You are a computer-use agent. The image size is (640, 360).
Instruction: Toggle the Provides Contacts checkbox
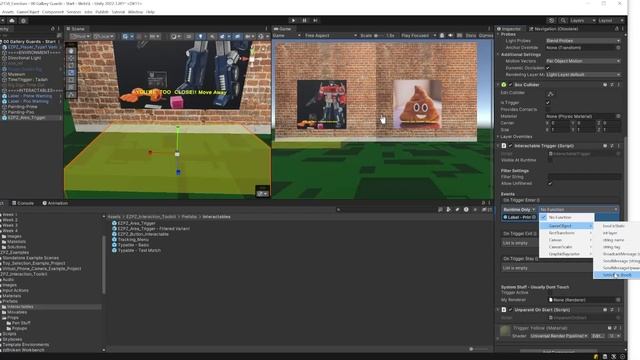point(548,110)
